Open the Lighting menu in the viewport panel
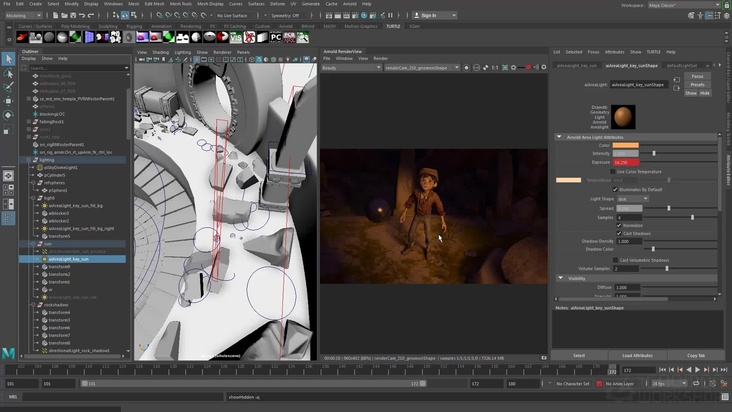The width and height of the screenshot is (732, 412). 183,52
